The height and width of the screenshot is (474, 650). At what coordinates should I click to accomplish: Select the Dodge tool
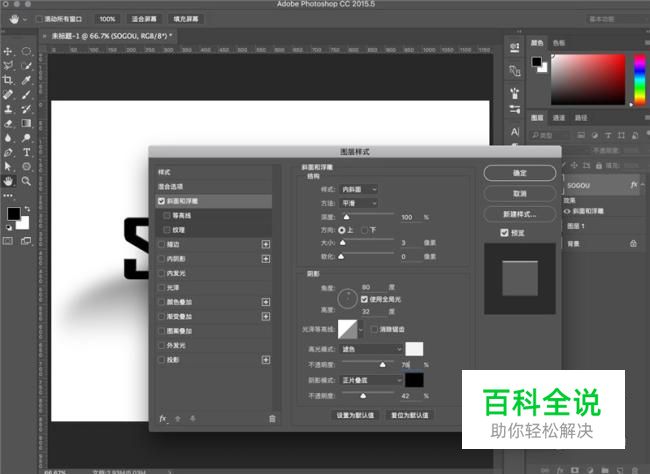(x=26, y=138)
